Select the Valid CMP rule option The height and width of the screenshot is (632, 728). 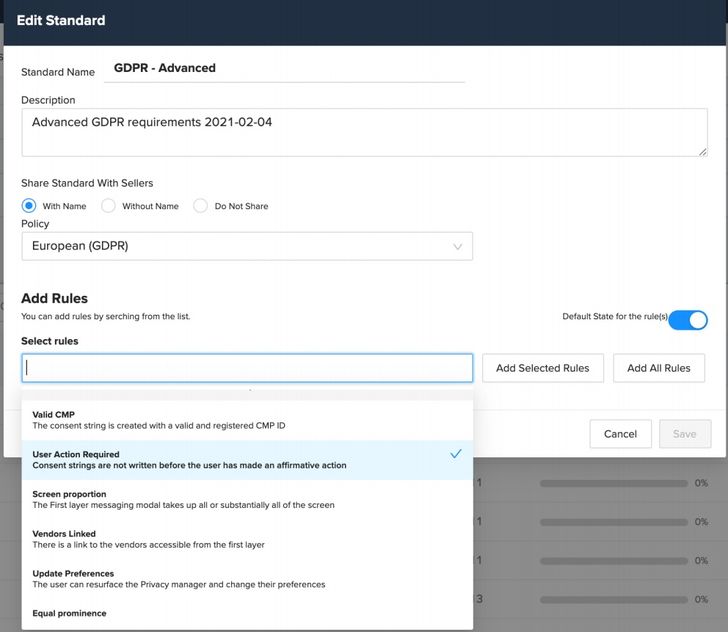[247, 420]
